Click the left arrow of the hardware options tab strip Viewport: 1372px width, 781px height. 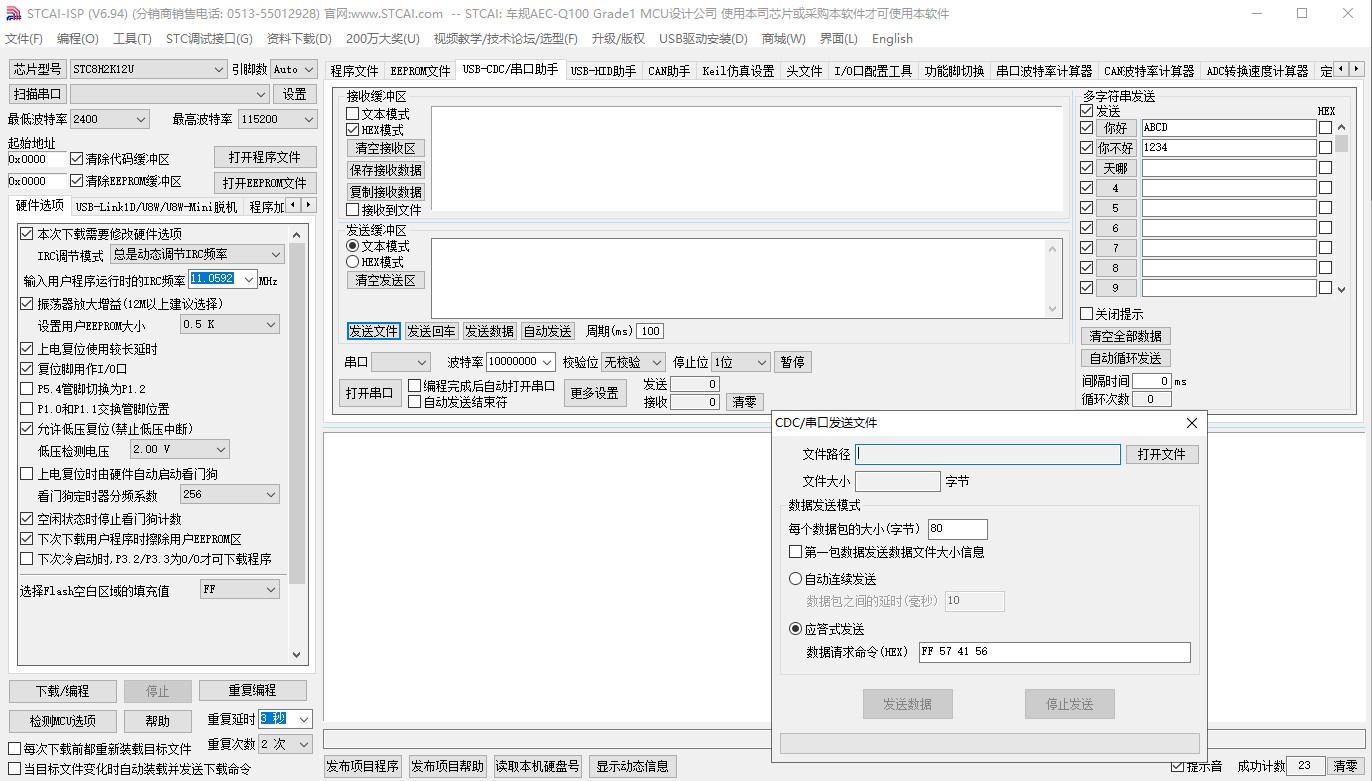pyautogui.click(x=293, y=205)
